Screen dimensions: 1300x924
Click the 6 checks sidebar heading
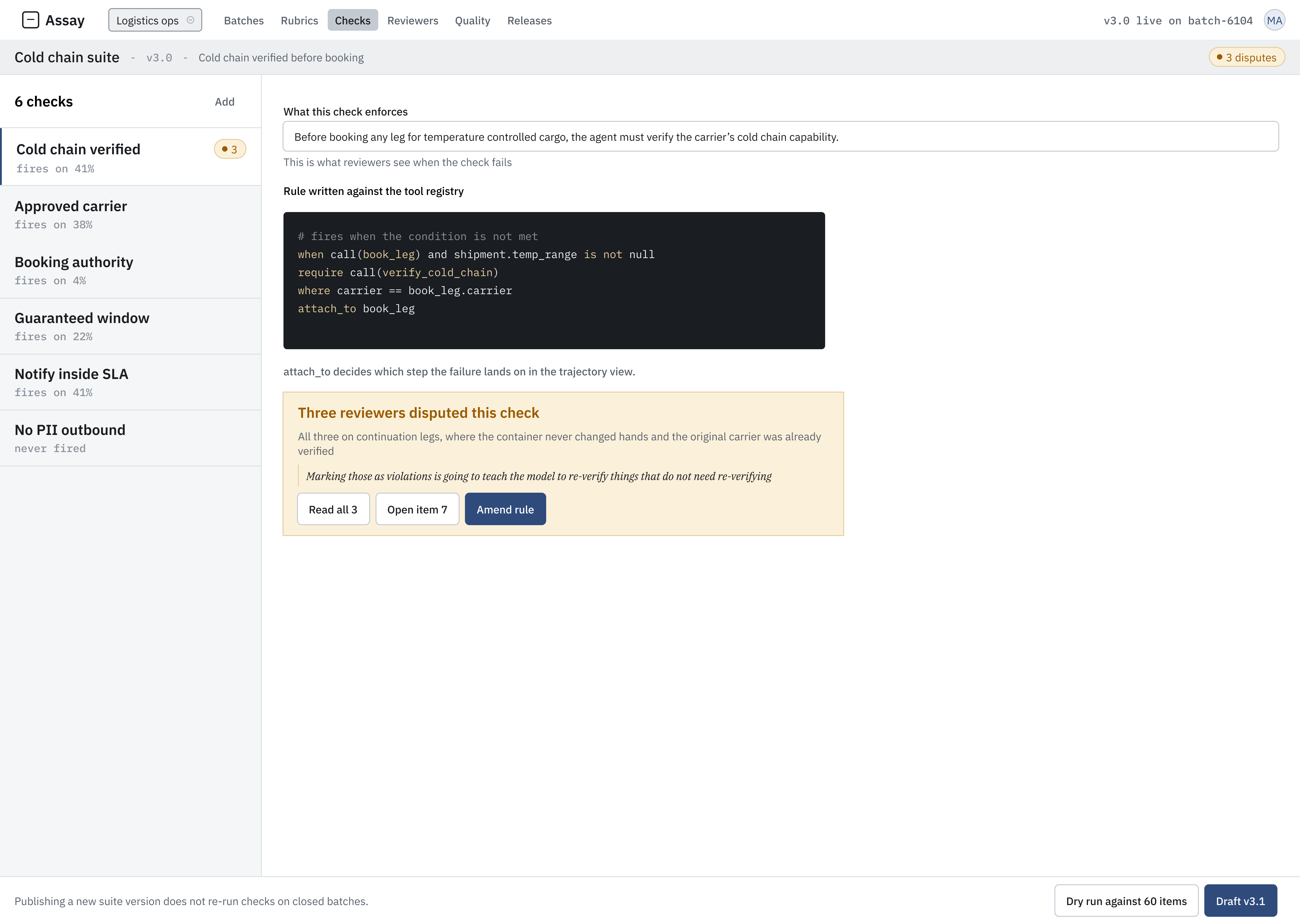pos(44,102)
